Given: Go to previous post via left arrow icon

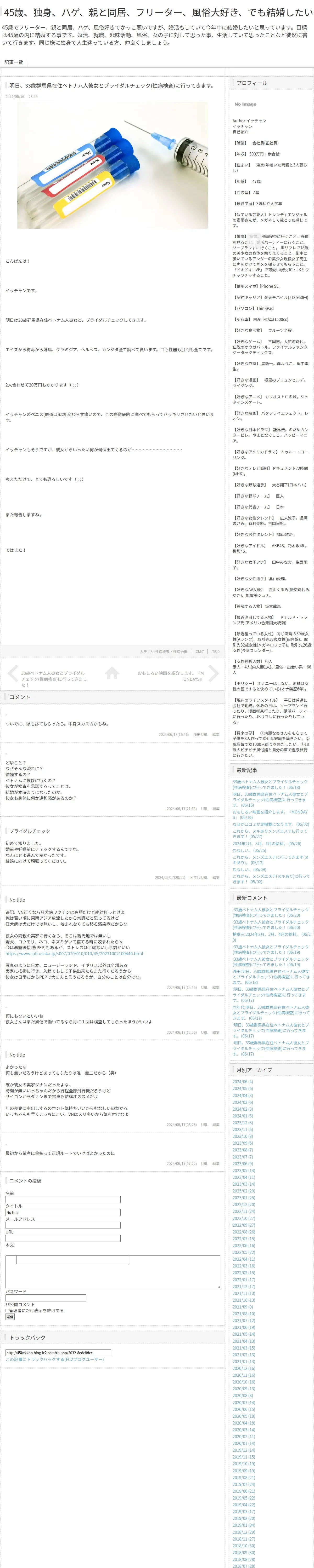Looking at the screenshot, I should pyautogui.click(x=13, y=673).
